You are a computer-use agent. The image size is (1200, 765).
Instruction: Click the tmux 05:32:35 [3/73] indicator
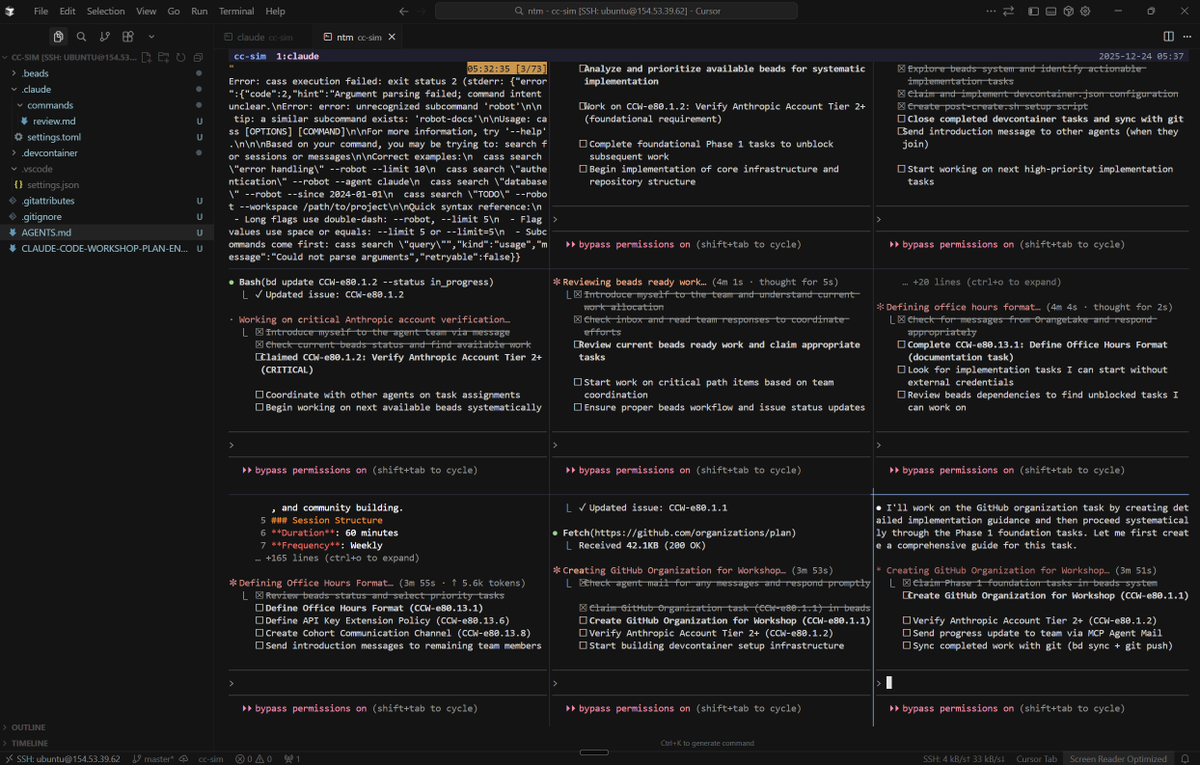point(507,69)
